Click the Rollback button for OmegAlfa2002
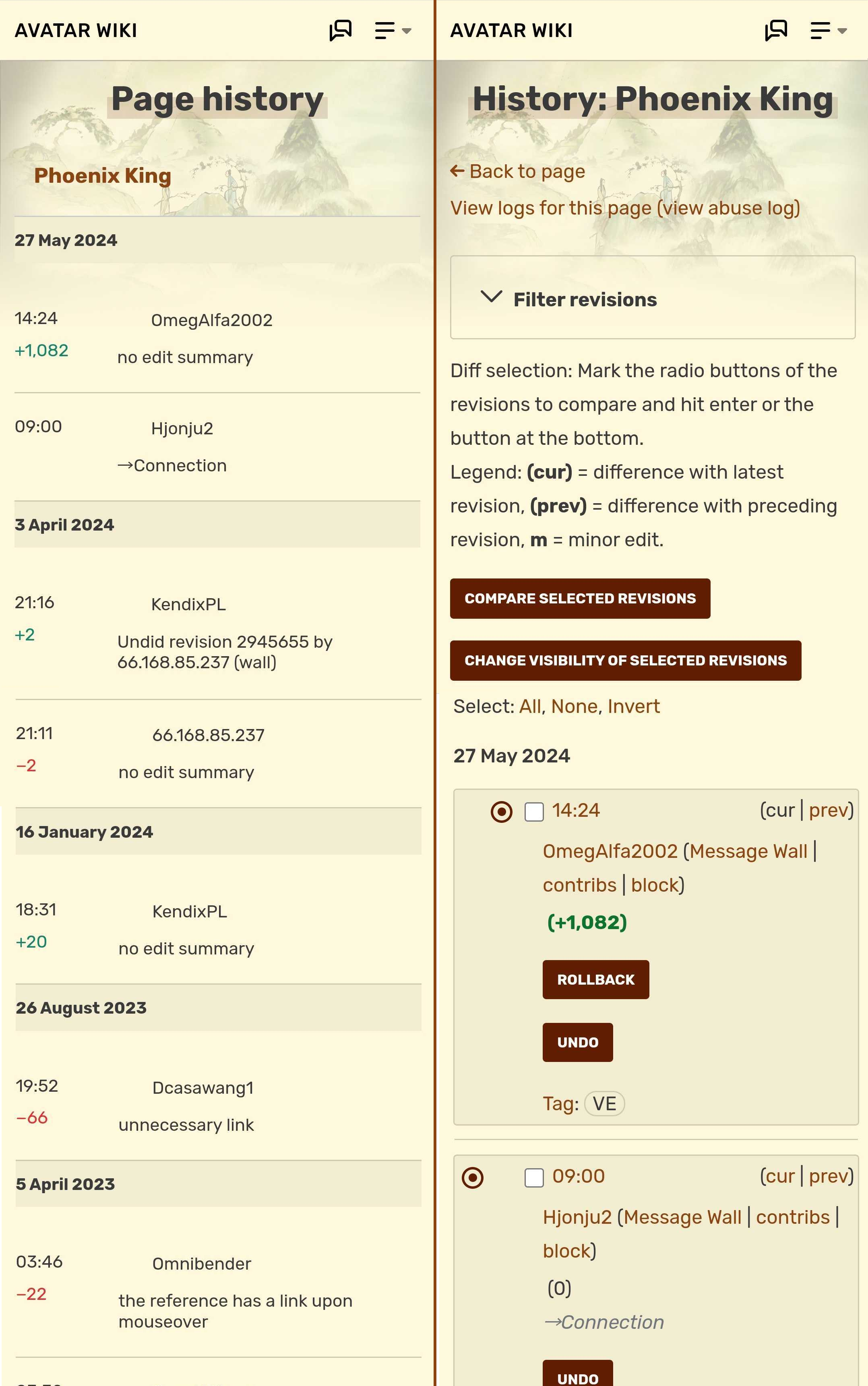 click(595, 980)
